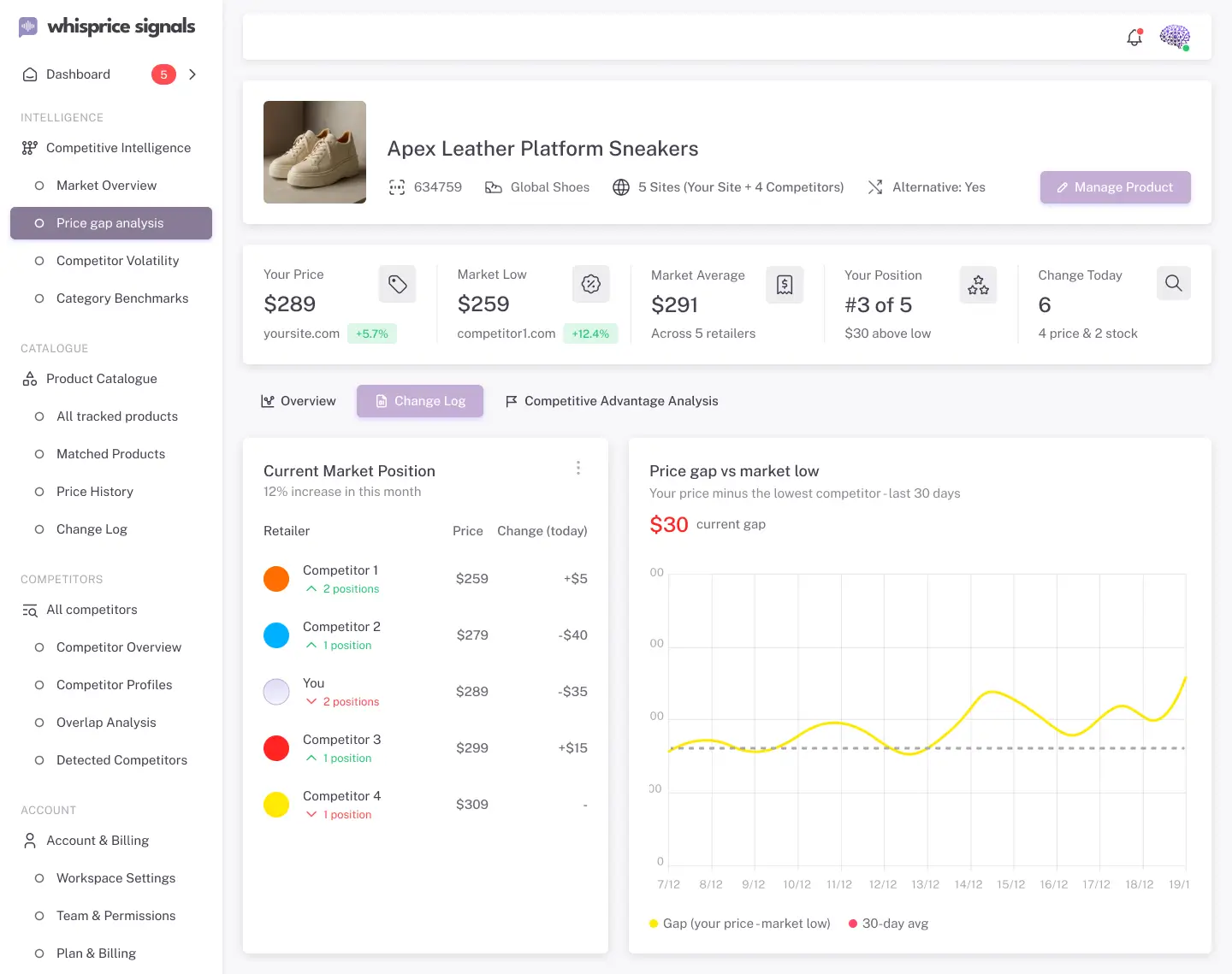The height and width of the screenshot is (974, 1232).
Task: Click the receipt icon next to Market Average
Action: point(785,283)
